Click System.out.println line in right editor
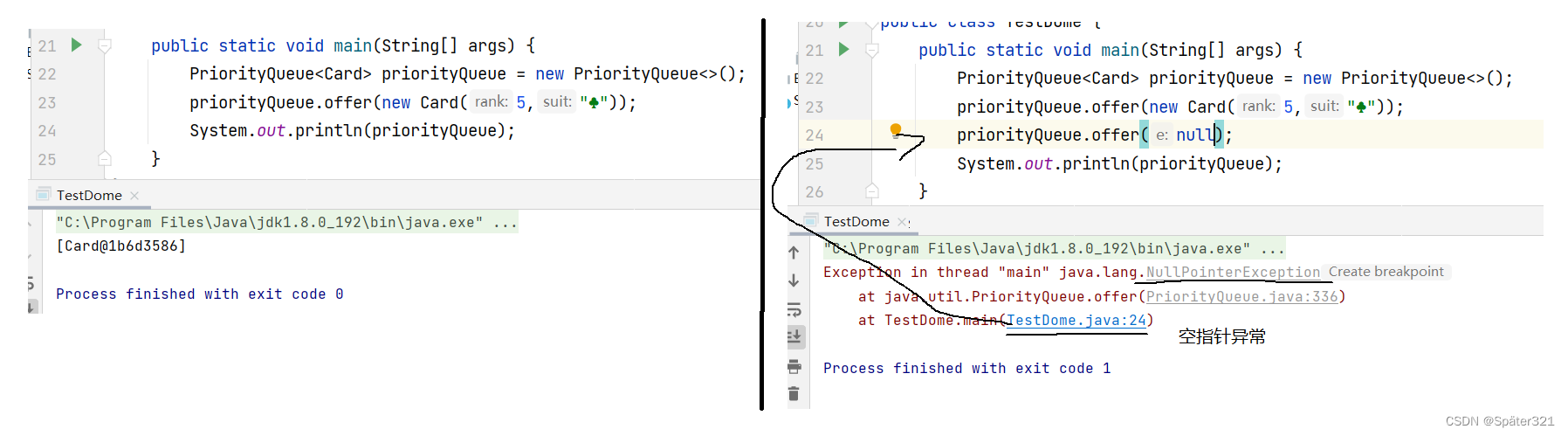This screenshot has height=436, width=1568. pos(1120,163)
